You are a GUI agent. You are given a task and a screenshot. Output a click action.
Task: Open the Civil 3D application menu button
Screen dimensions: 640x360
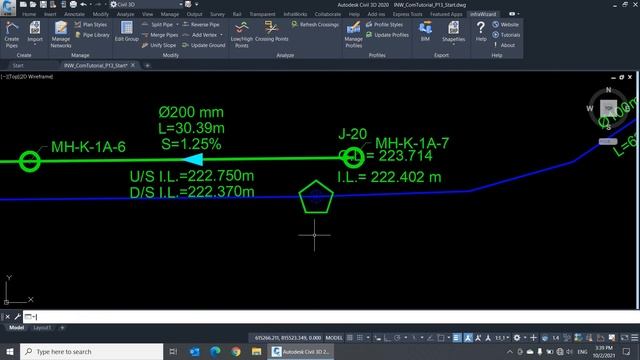point(7,7)
